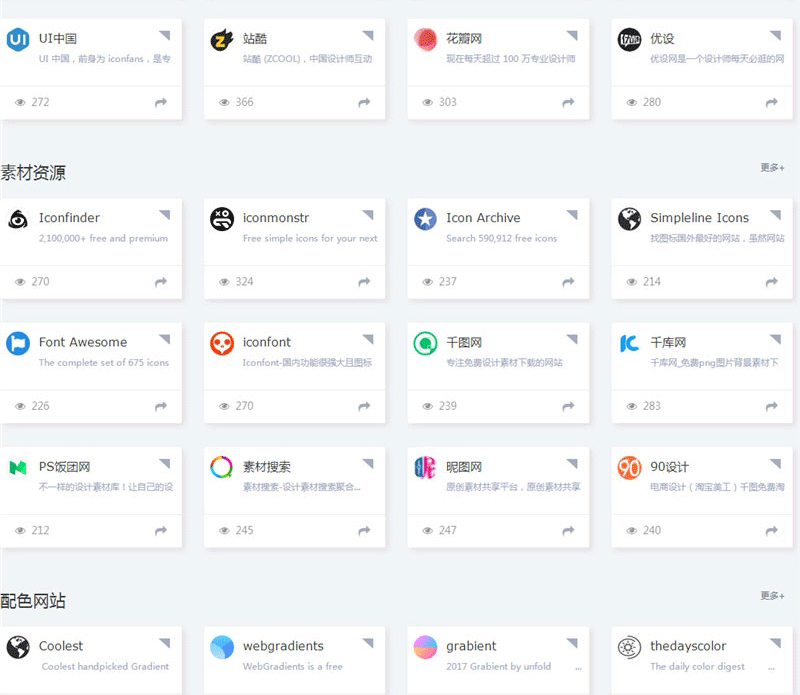Click the 花瓣网 red logo icon
800x695 pixels.
click(x=426, y=40)
